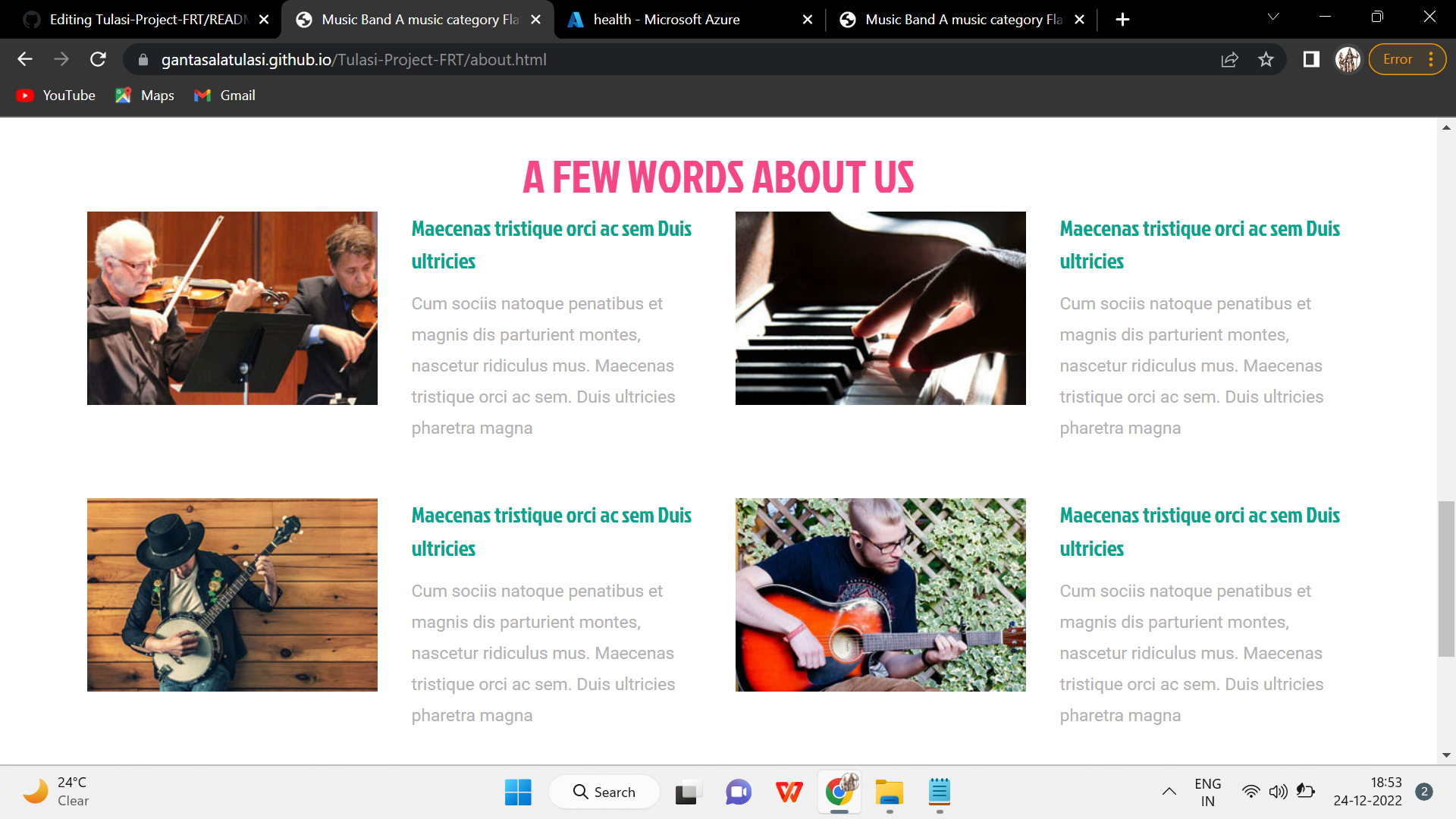The image size is (1456, 819).
Task: Close the health - Microsoft Azure tab
Action: (808, 20)
